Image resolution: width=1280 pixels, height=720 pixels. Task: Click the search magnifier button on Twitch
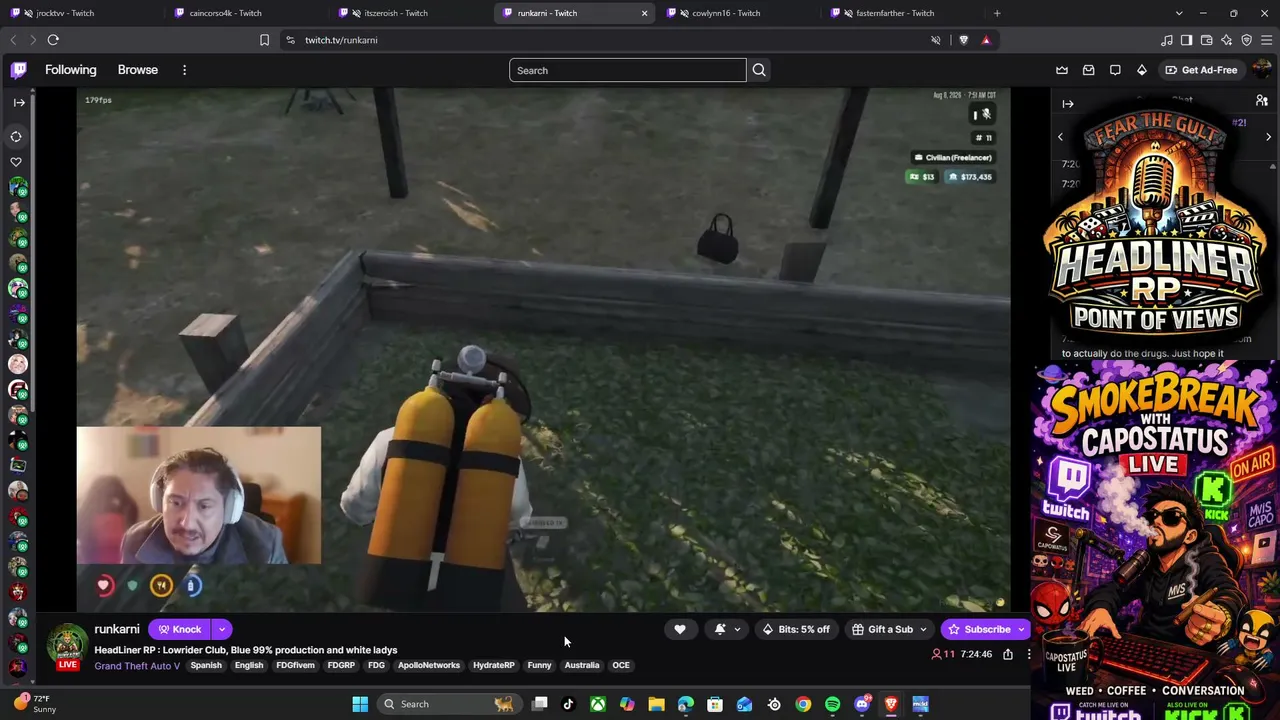coord(759,70)
